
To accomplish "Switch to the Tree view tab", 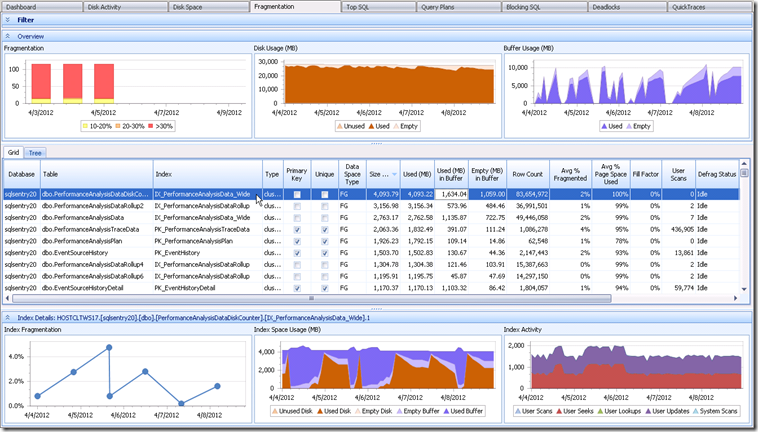I will tap(35, 153).
